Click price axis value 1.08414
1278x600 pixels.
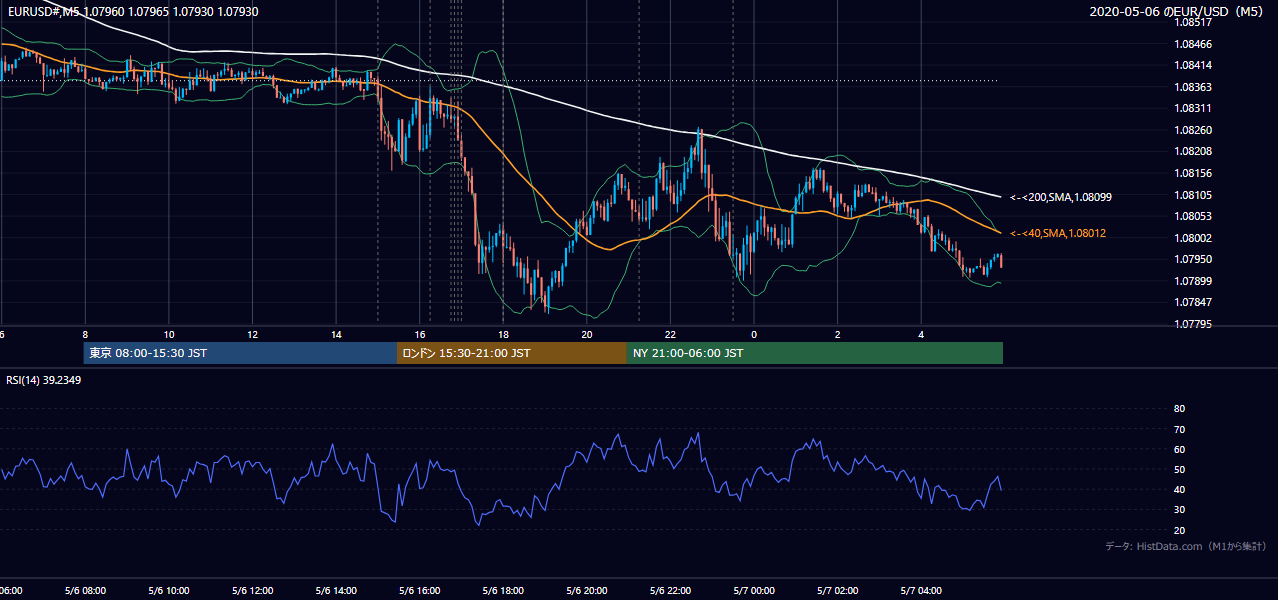point(1193,65)
